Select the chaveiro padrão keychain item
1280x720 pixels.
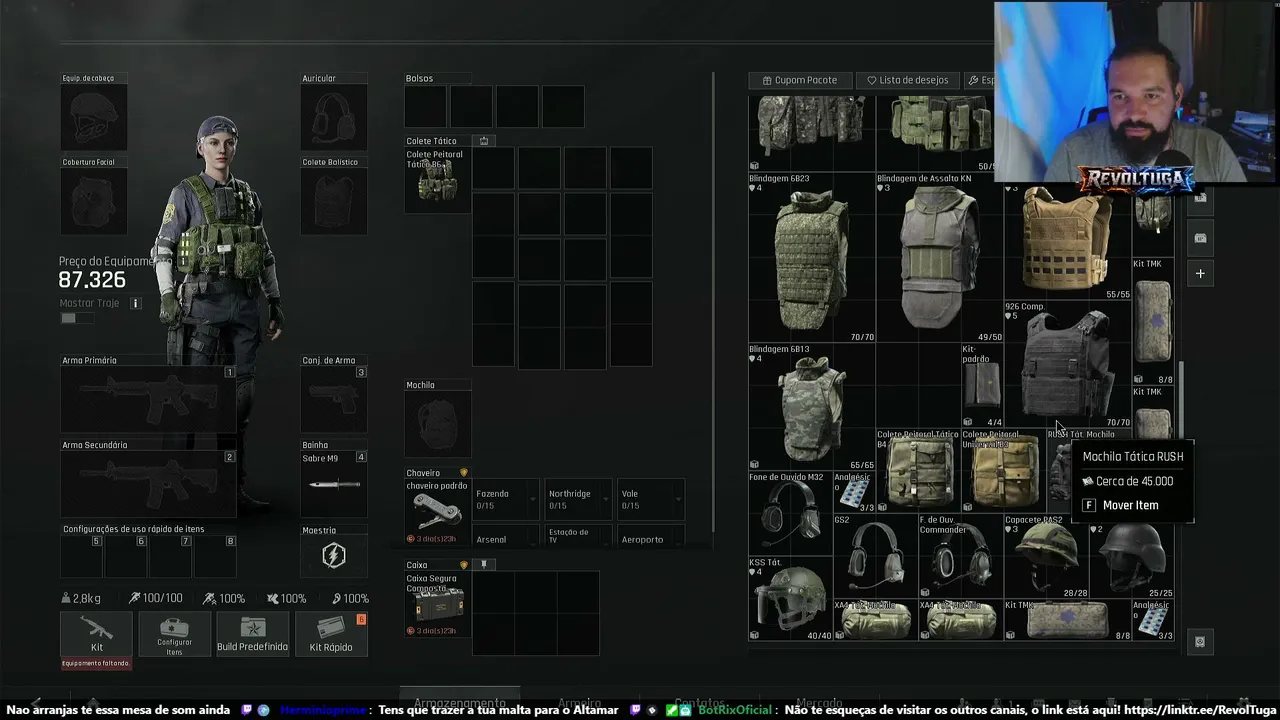click(438, 513)
